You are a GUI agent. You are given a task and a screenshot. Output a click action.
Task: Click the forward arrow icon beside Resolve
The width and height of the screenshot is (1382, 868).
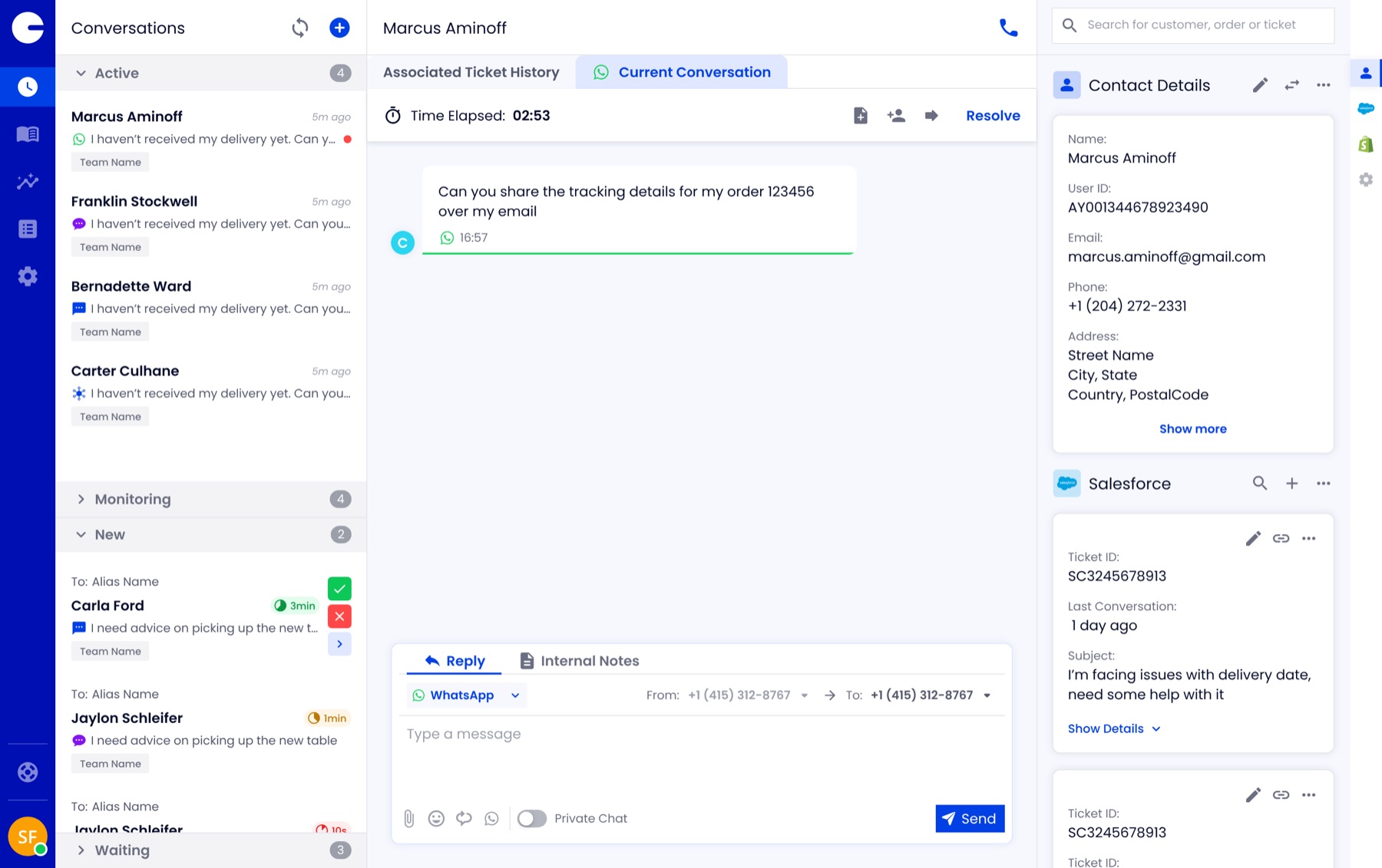931,116
